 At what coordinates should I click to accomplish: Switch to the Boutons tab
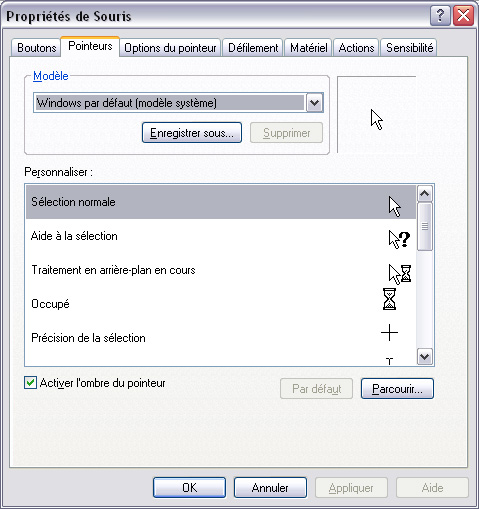pyautogui.click(x=37, y=48)
